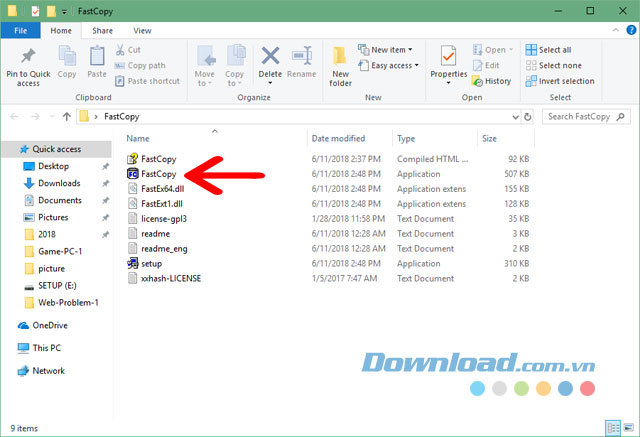640x437 pixels.
Task: Sort files by Date modified column
Action: (339, 138)
